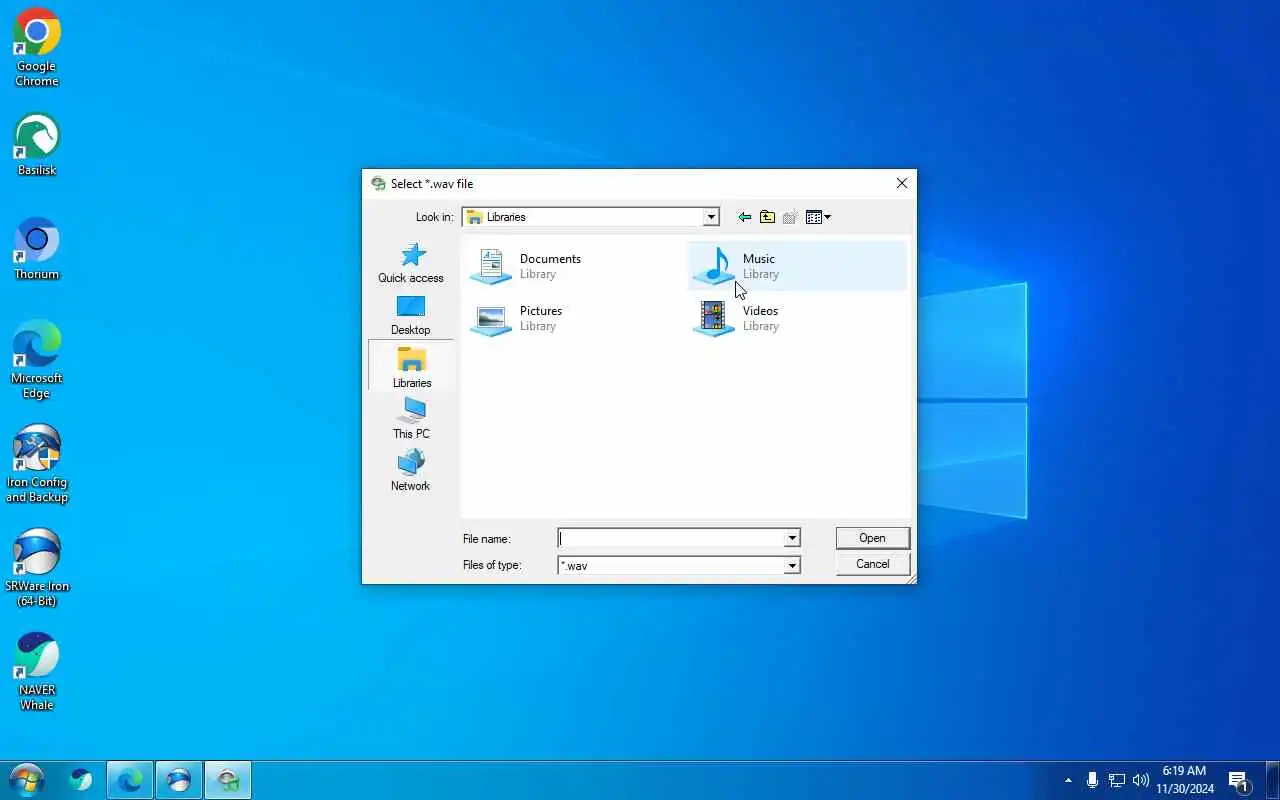Expand the Look in location dropdown
The image size is (1280, 800).
pyautogui.click(x=711, y=217)
